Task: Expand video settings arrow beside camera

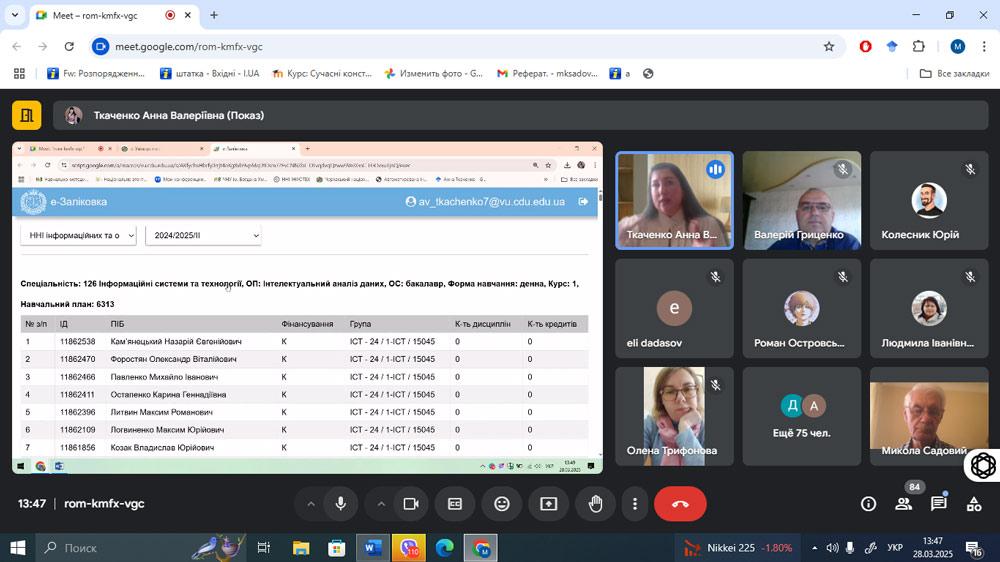Action: tap(380, 504)
